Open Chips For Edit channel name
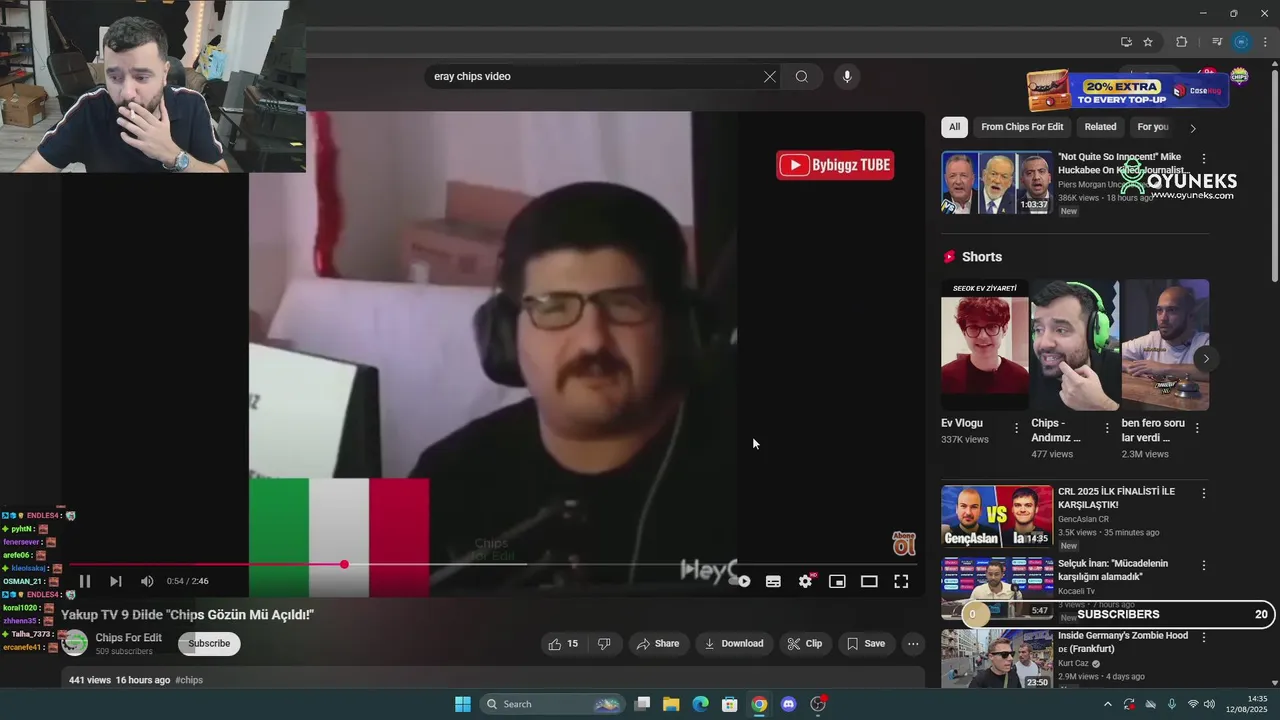The image size is (1280, 720). pyautogui.click(x=128, y=638)
